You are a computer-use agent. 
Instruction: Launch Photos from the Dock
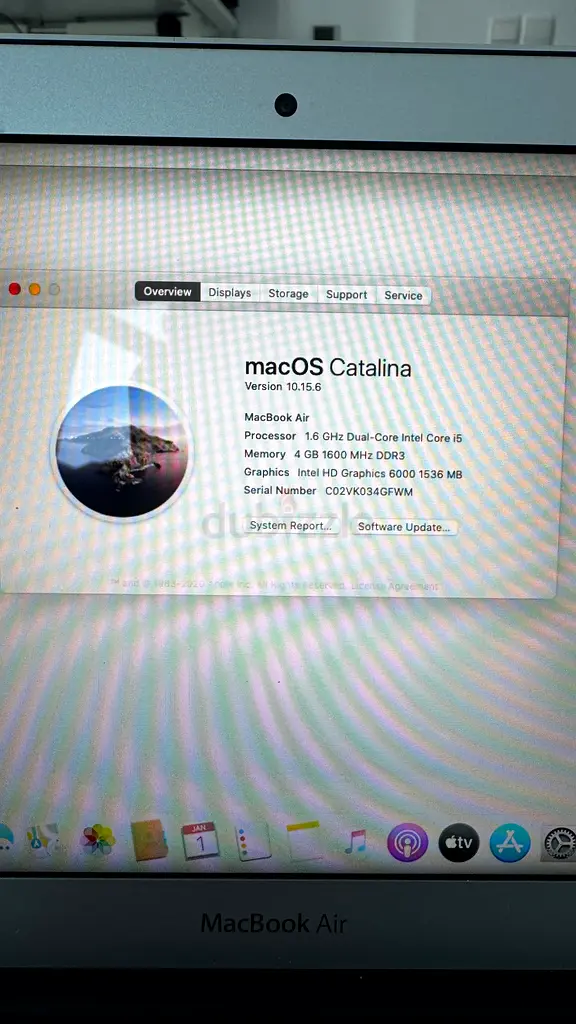(x=97, y=840)
